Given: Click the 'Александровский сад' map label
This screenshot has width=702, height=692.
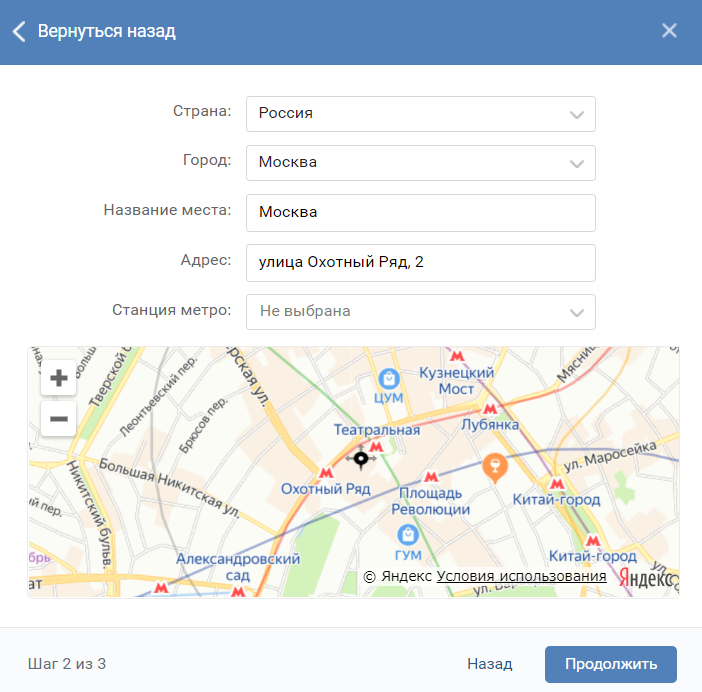Looking at the screenshot, I should click(238, 567).
